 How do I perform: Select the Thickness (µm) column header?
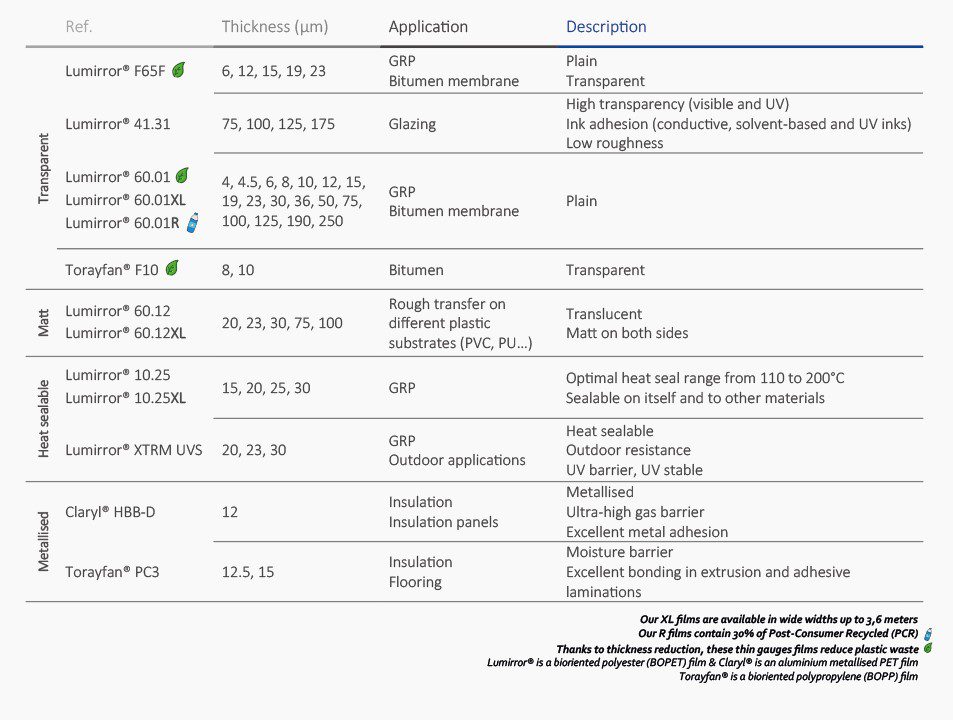pos(275,27)
